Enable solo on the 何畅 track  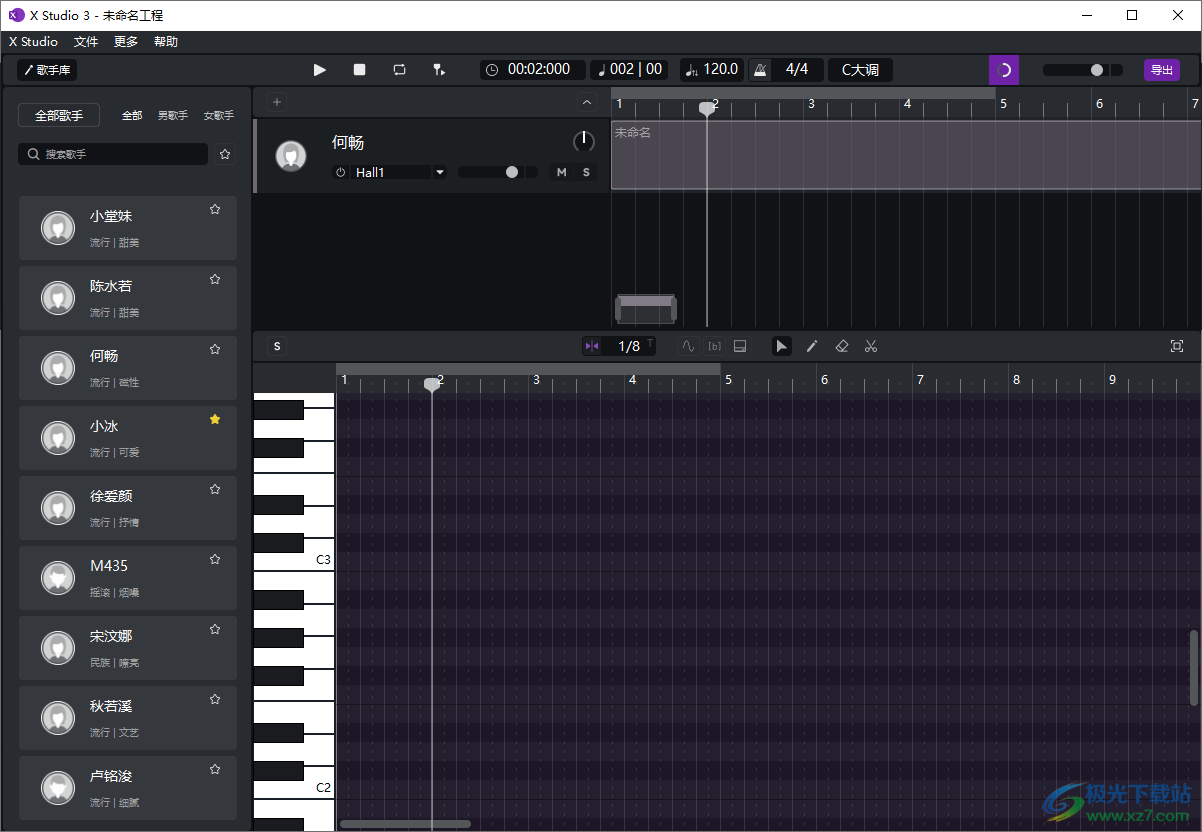(x=586, y=172)
